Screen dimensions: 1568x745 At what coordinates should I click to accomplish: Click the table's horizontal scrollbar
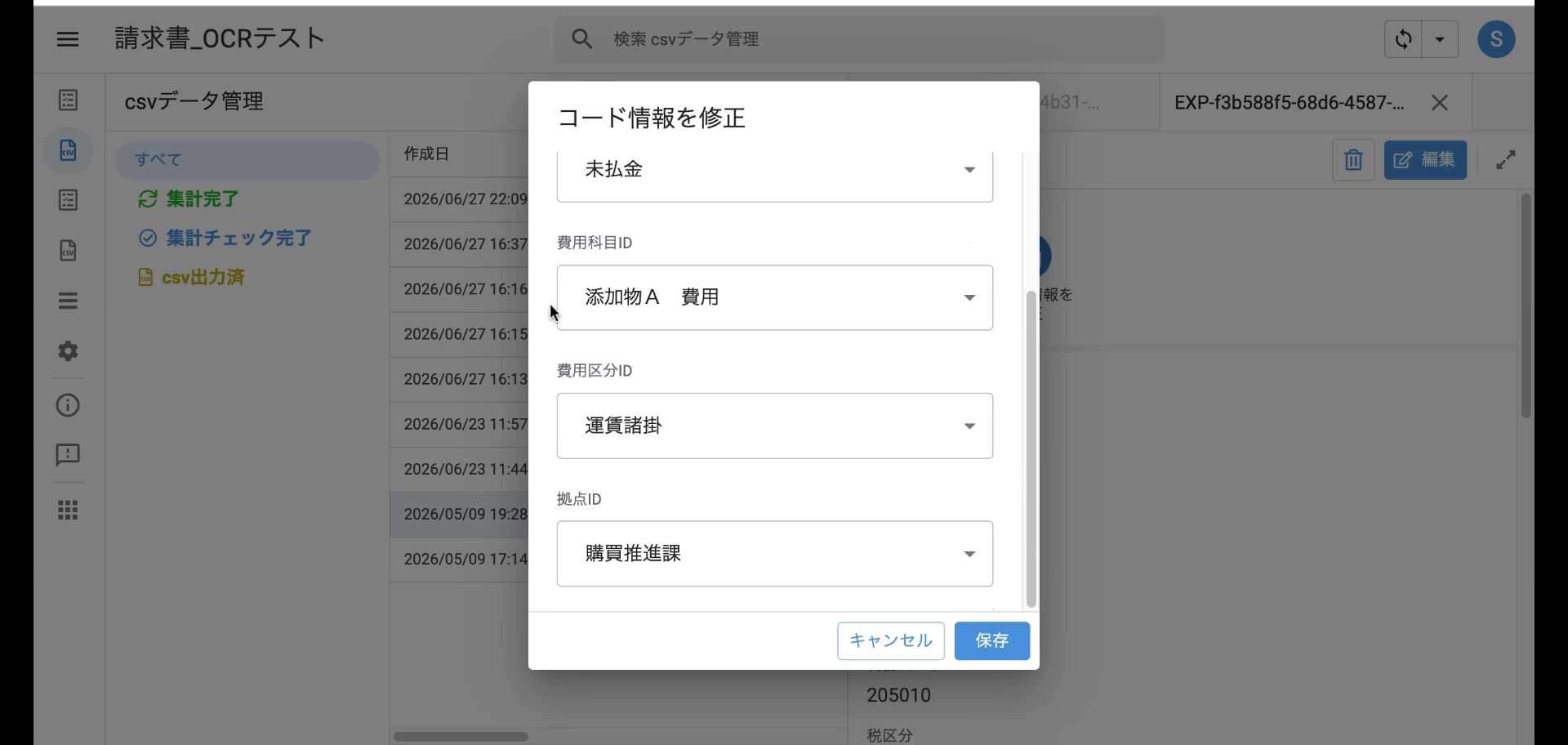click(x=461, y=737)
